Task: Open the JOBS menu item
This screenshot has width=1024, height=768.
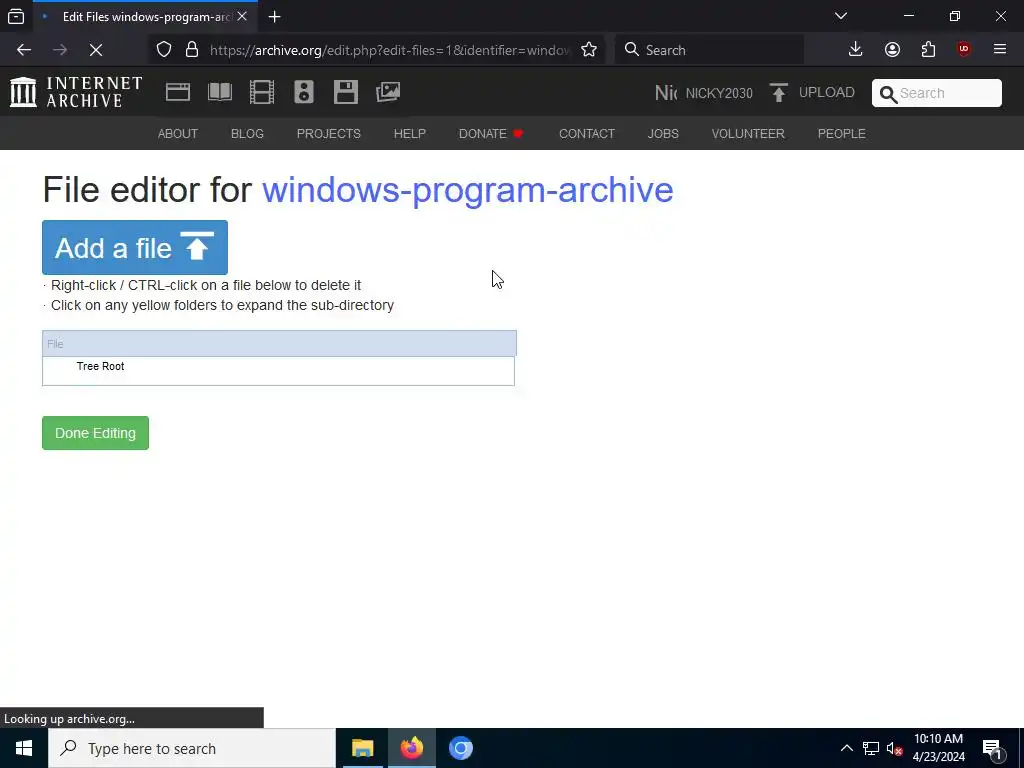Action: click(663, 134)
